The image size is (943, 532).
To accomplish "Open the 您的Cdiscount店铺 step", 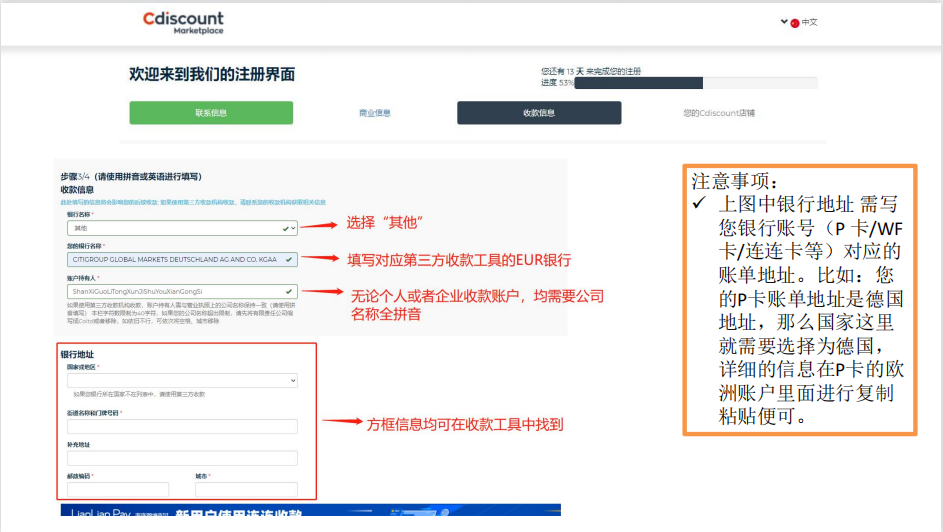I will (x=719, y=113).
